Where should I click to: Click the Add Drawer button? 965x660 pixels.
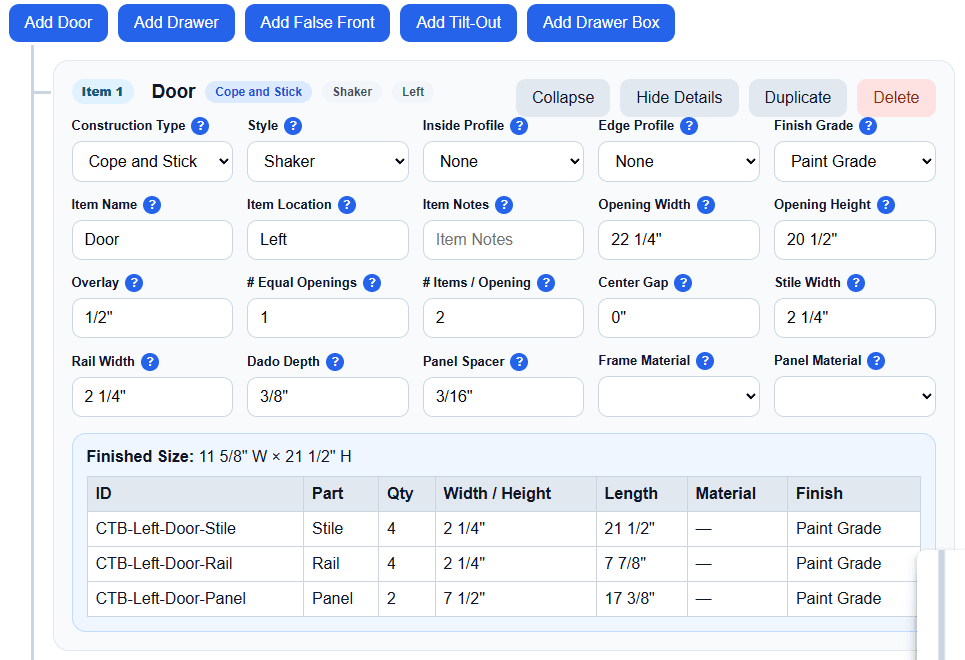[177, 23]
